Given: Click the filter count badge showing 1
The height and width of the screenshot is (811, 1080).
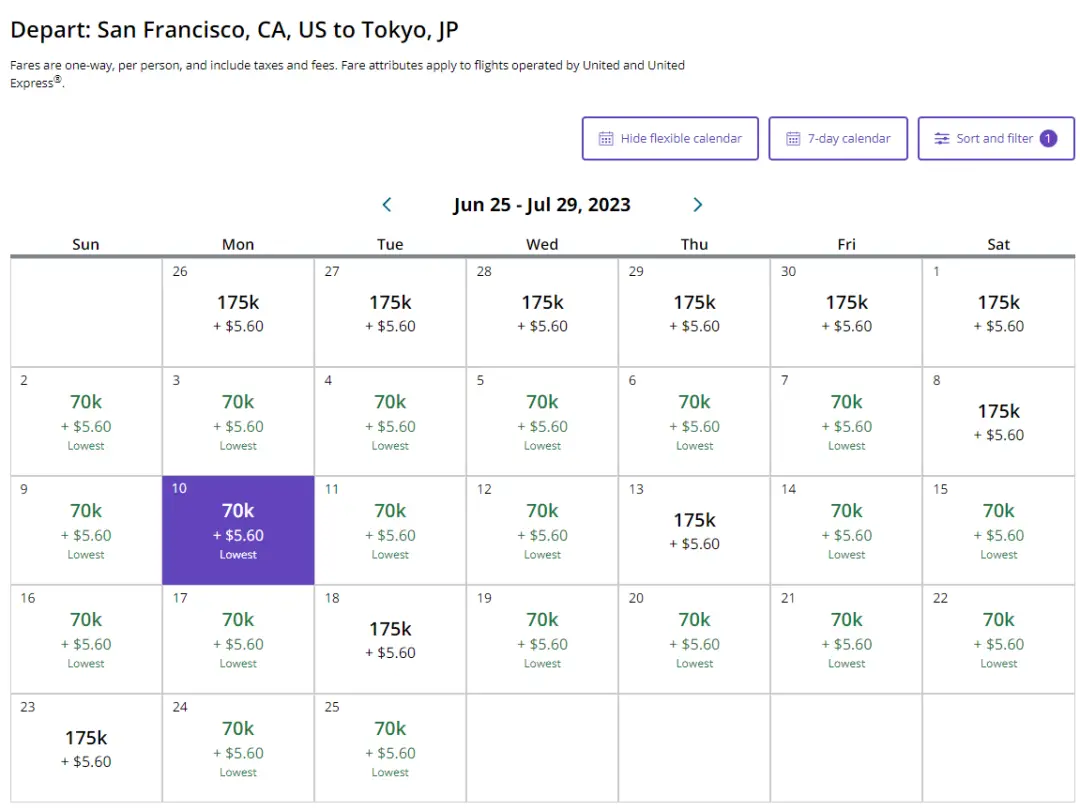Looking at the screenshot, I should (x=1048, y=138).
